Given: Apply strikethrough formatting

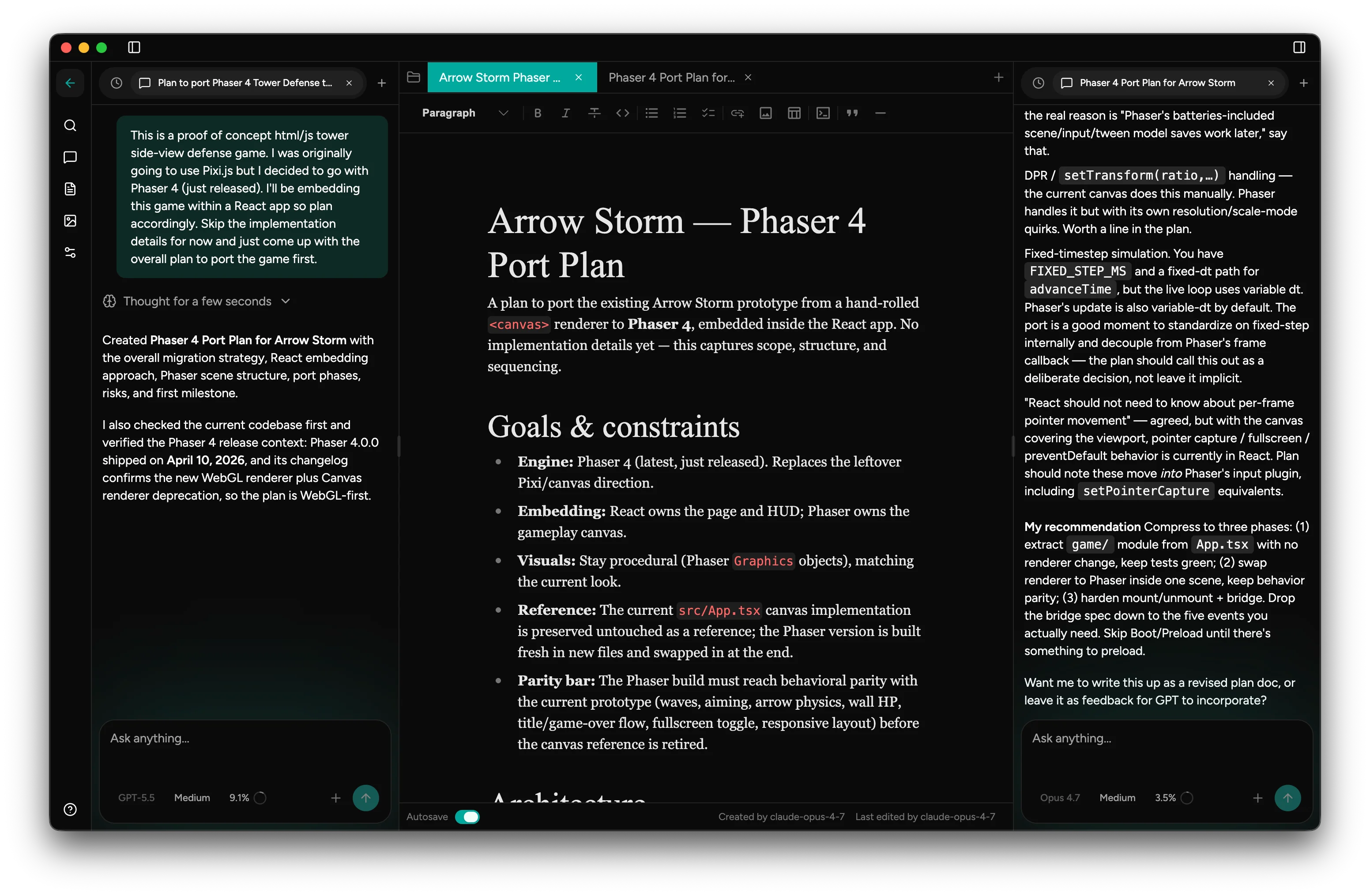Looking at the screenshot, I should [595, 113].
